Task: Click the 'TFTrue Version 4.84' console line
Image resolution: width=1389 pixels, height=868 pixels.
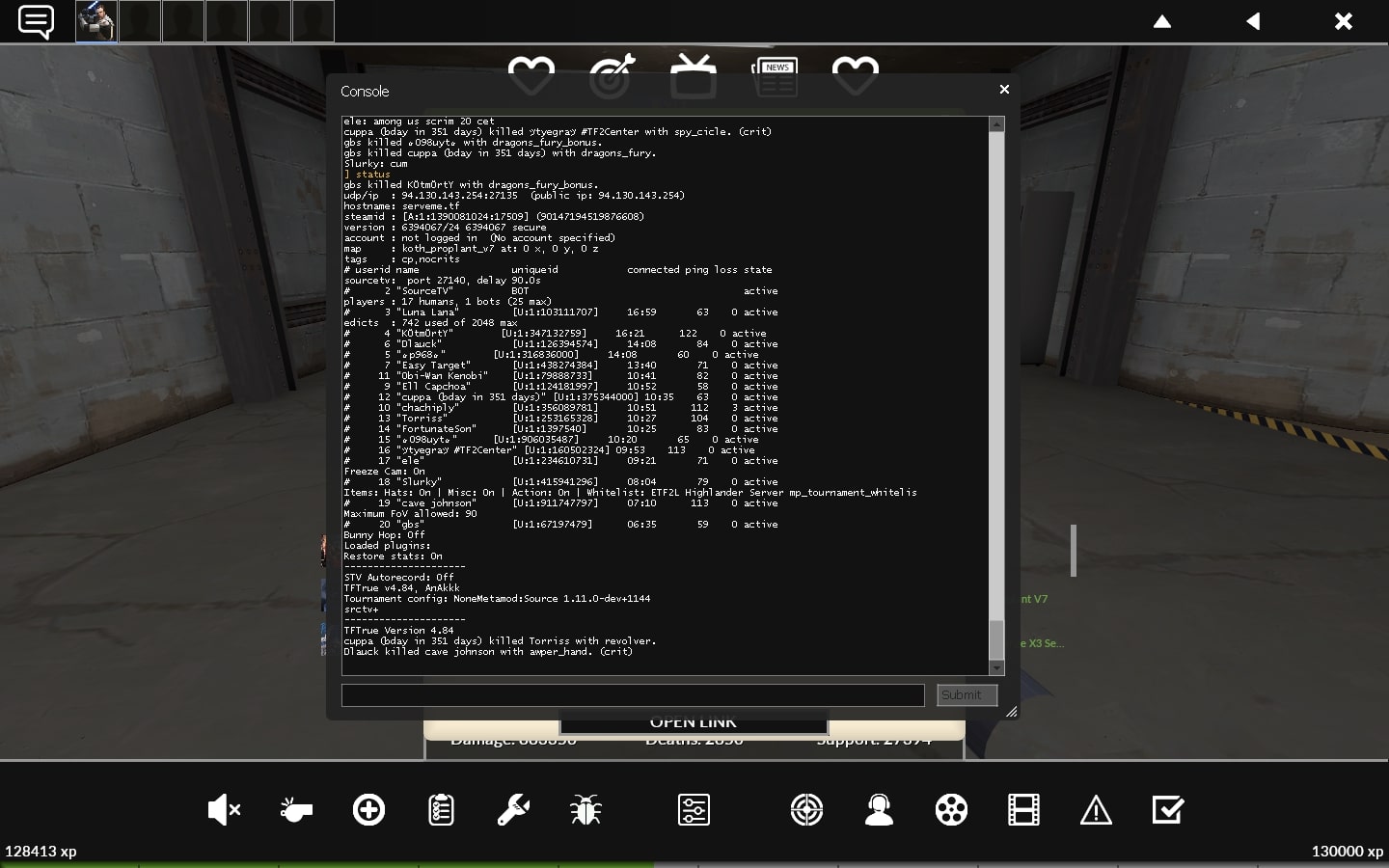Action: coord(398,630)
